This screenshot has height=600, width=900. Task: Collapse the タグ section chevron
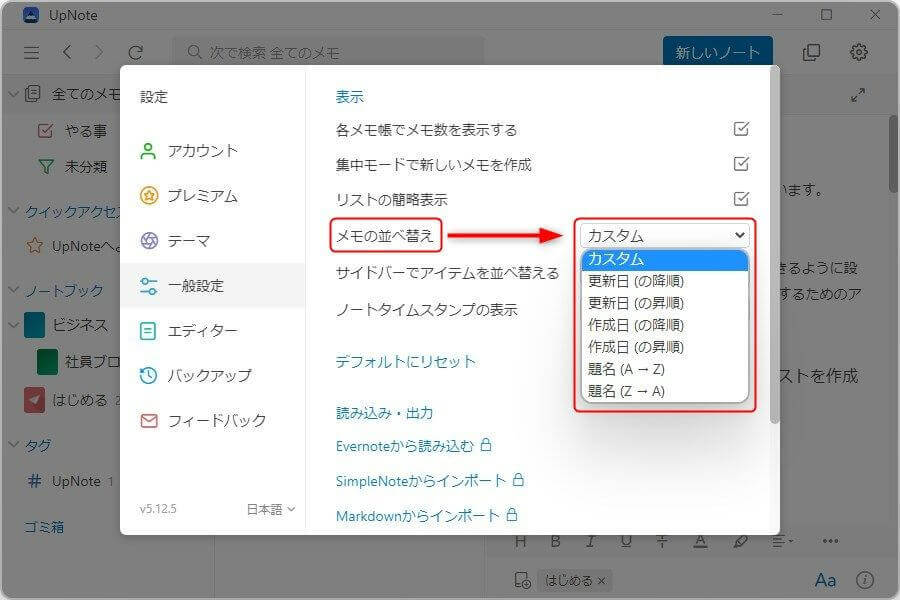(x=14, y=444)
